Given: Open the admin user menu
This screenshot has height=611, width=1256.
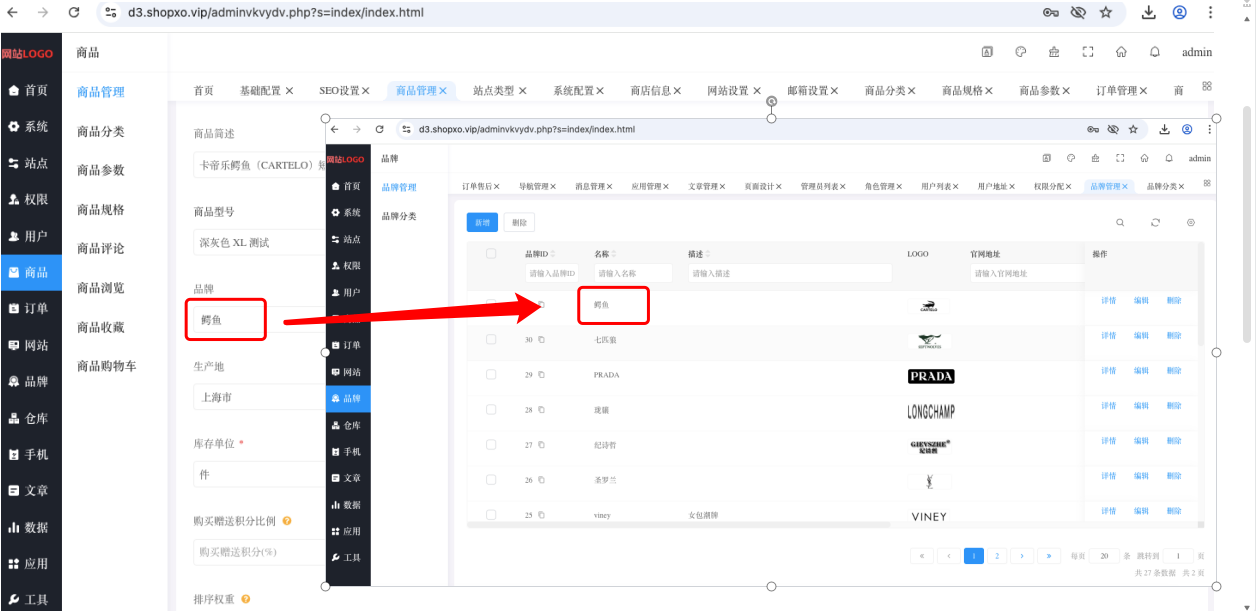Looking at the screenshot, I should pos(1197,52).
